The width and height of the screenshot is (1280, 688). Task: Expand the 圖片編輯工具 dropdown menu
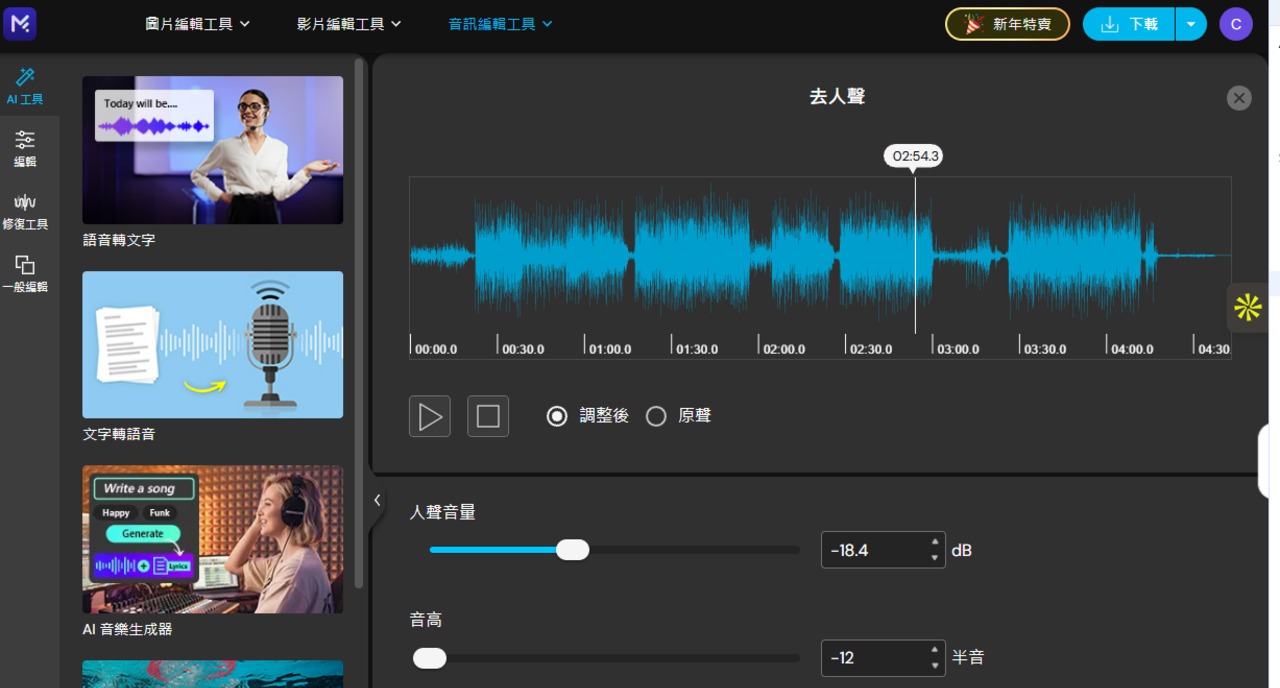pos(197,24)
